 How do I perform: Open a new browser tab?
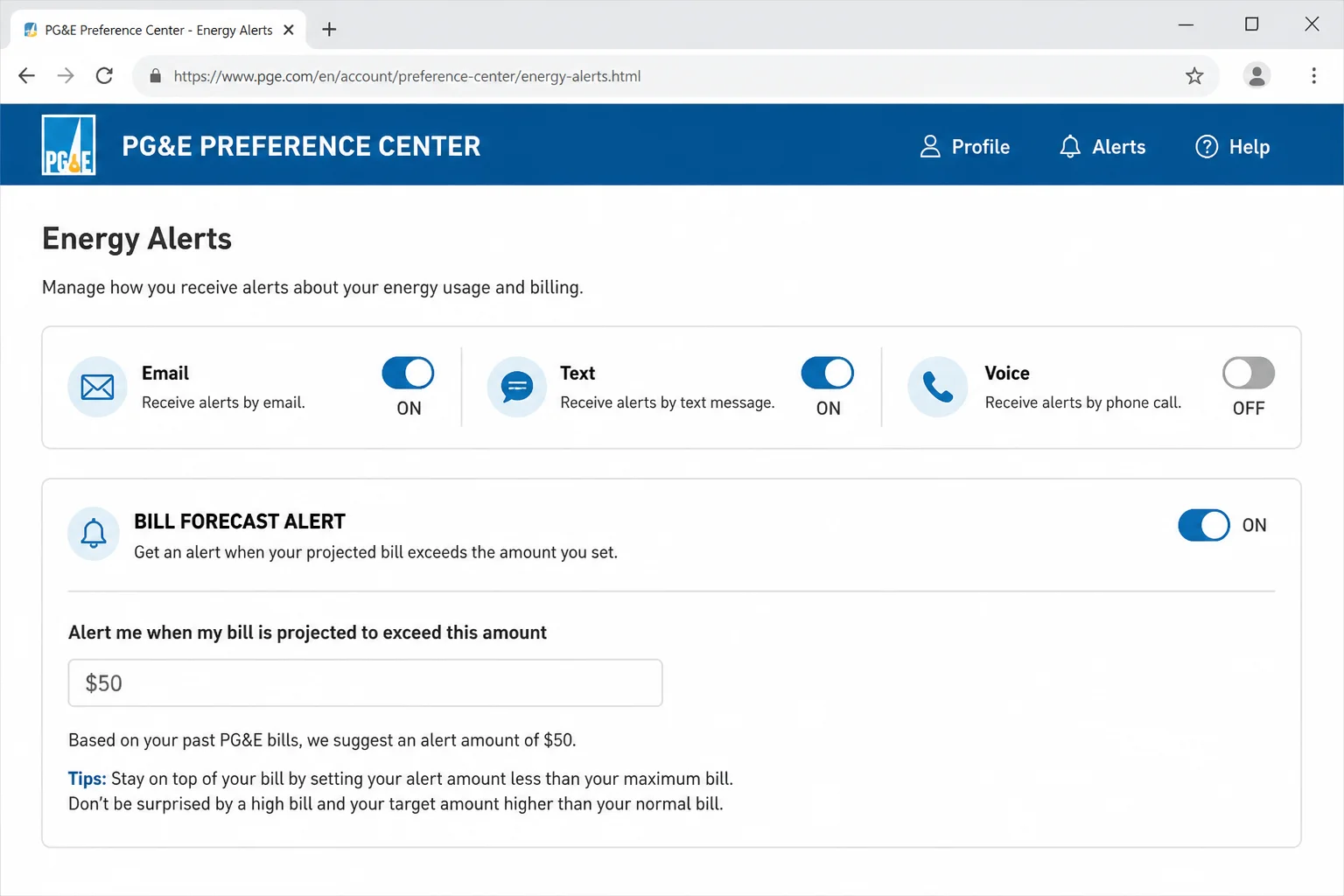click(x=329, y=30)
